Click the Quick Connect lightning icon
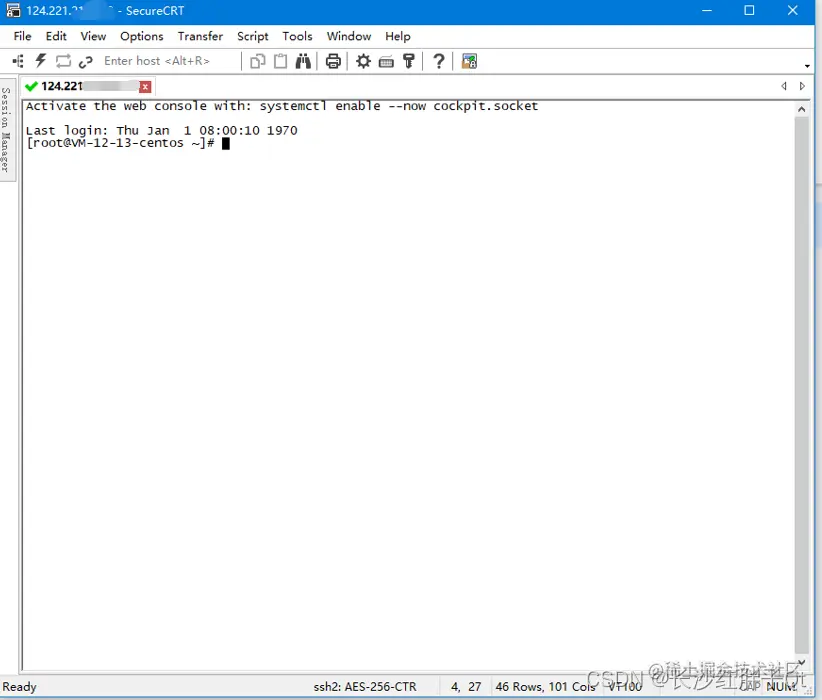The height and width of the screenshot is (700, 822). click(40, 61)
